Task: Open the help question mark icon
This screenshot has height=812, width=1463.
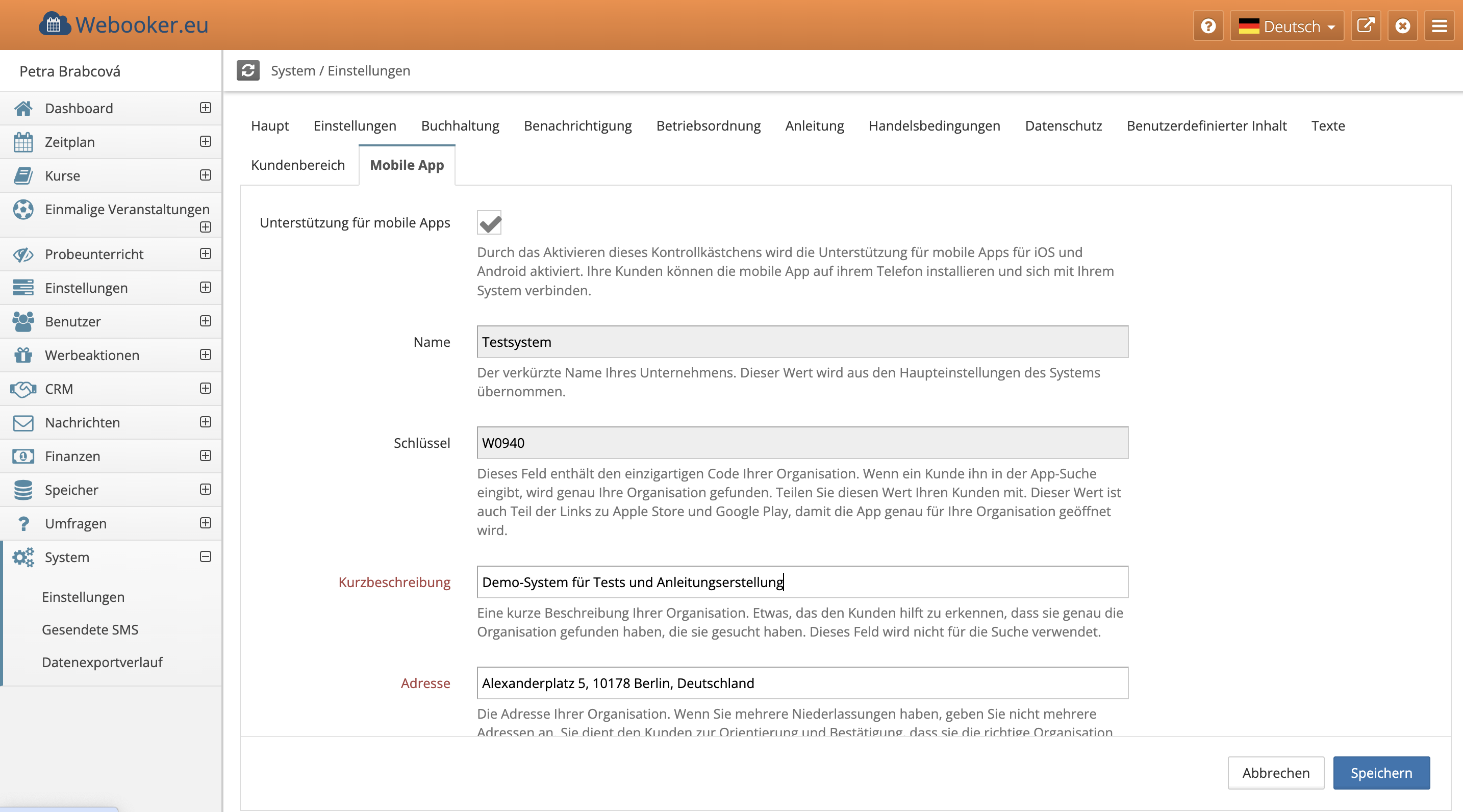Action: pos(1208,26)
